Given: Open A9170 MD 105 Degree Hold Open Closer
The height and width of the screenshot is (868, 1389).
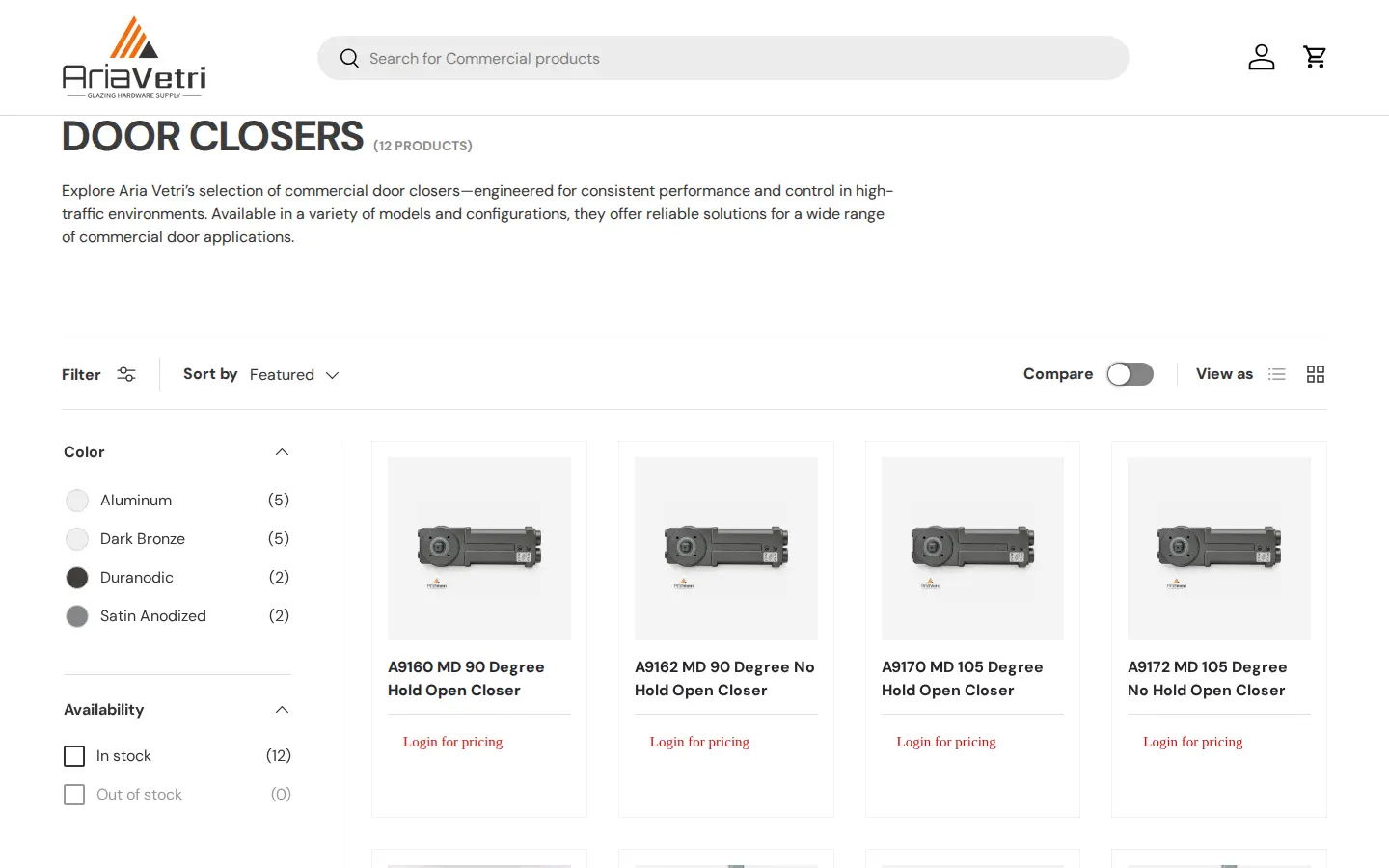Looking at the screenshot, I should coord(963,679).
